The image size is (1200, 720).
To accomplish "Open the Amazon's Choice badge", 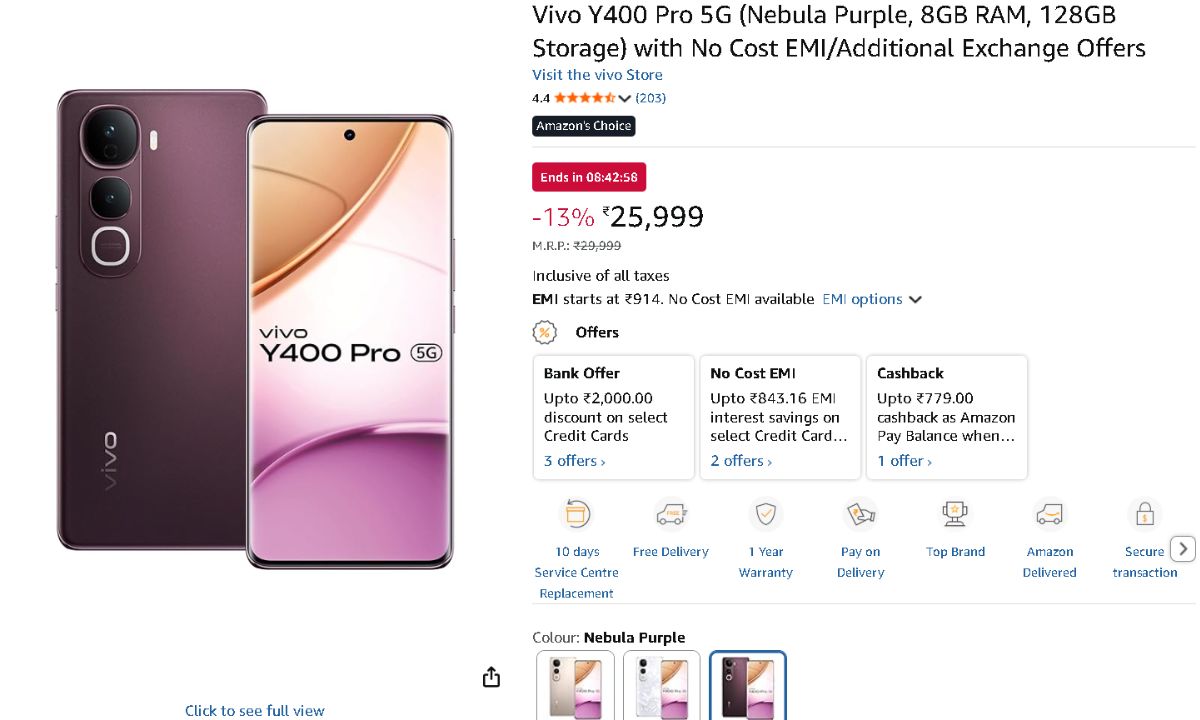I will [x=583, y=126].
